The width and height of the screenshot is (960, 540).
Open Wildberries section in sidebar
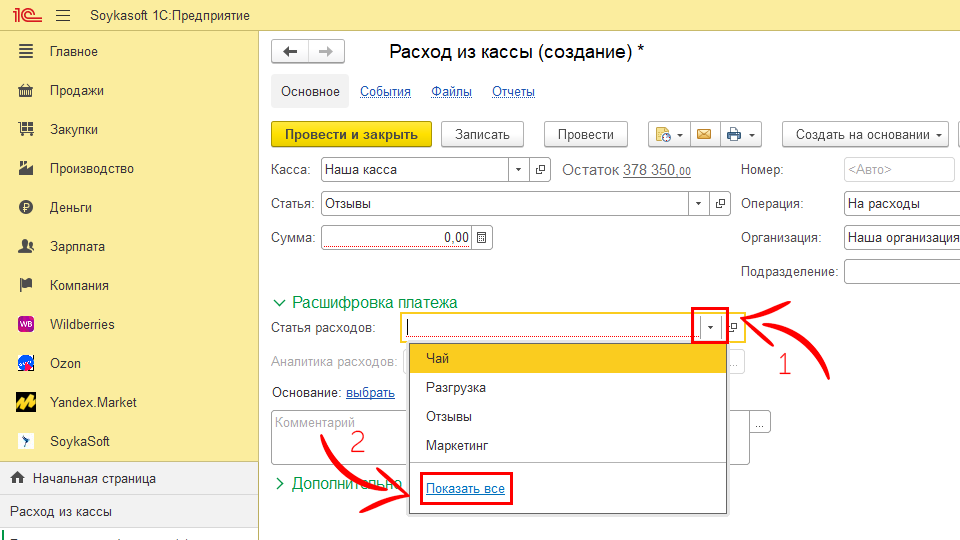coord(82,324)
